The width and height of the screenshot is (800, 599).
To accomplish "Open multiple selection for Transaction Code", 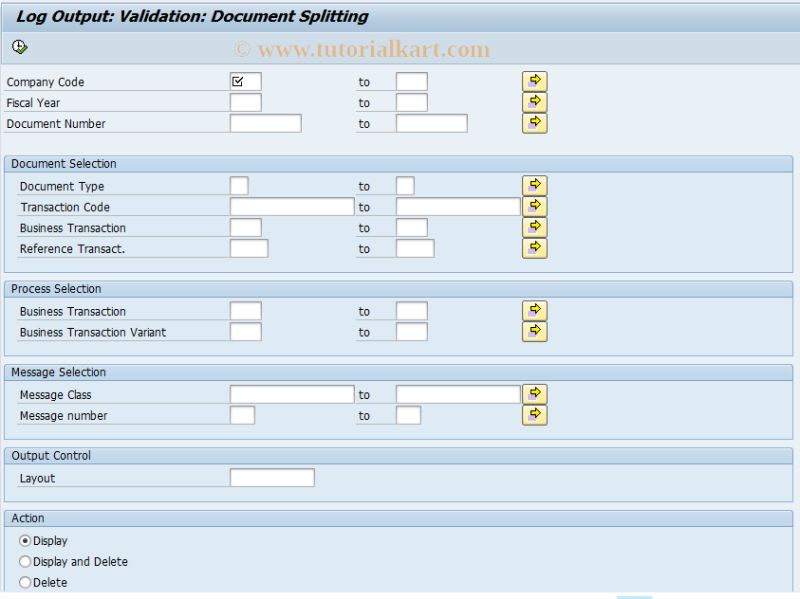I will (x=536, y=206).
